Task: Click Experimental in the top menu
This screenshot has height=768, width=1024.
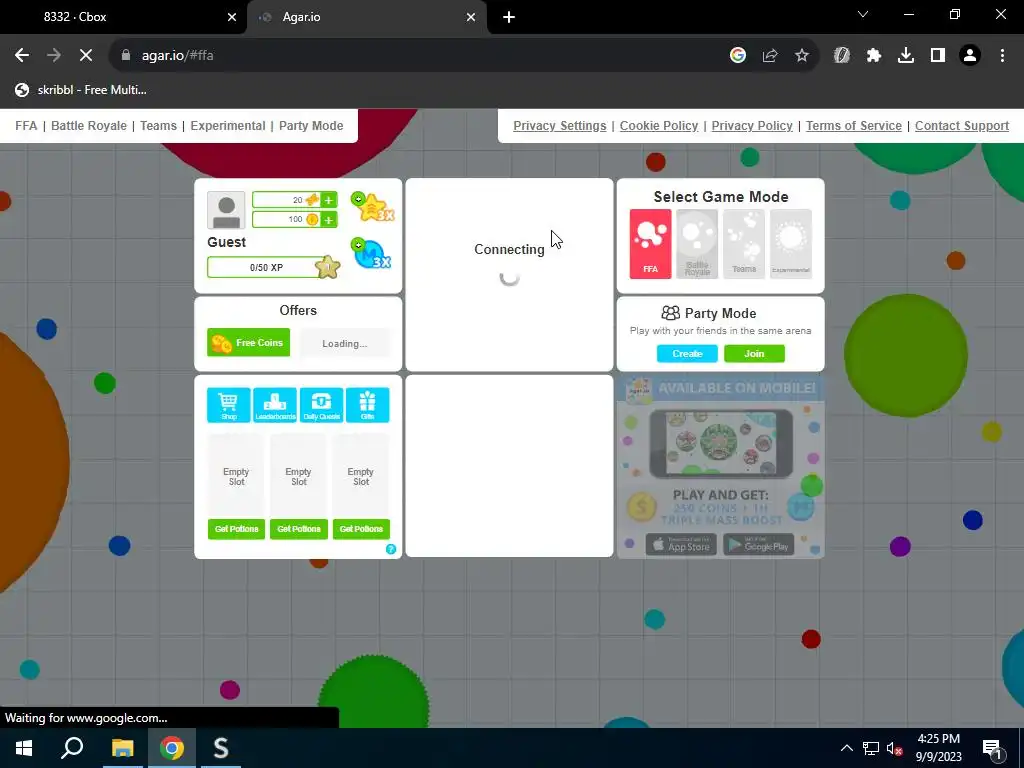Action: pyautogui.click(x=228, y=125)
